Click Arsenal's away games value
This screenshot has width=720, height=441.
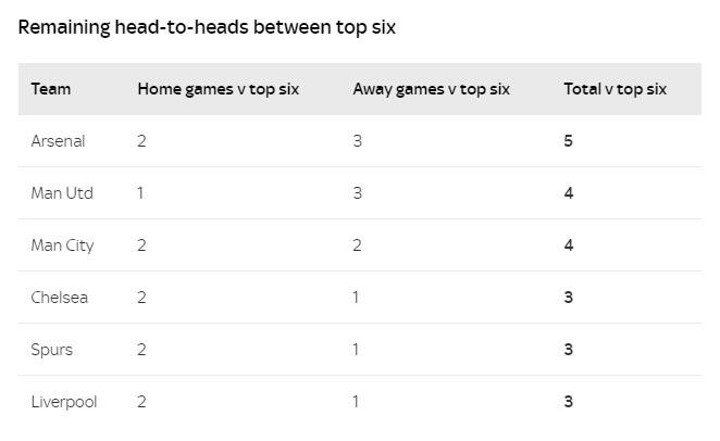click(x=357, y=141)
